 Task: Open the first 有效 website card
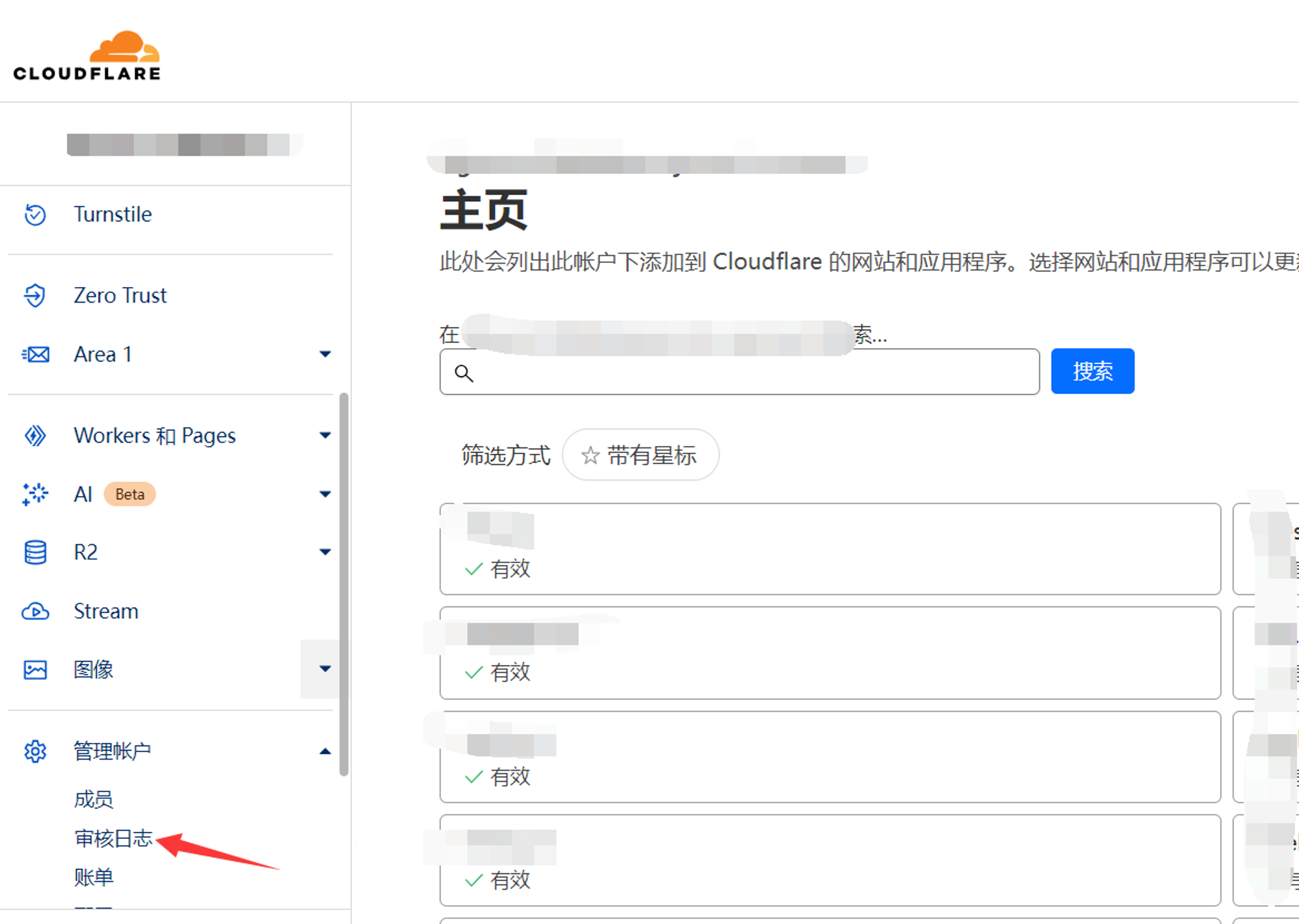pyautogui.click(x=830, y=549)
